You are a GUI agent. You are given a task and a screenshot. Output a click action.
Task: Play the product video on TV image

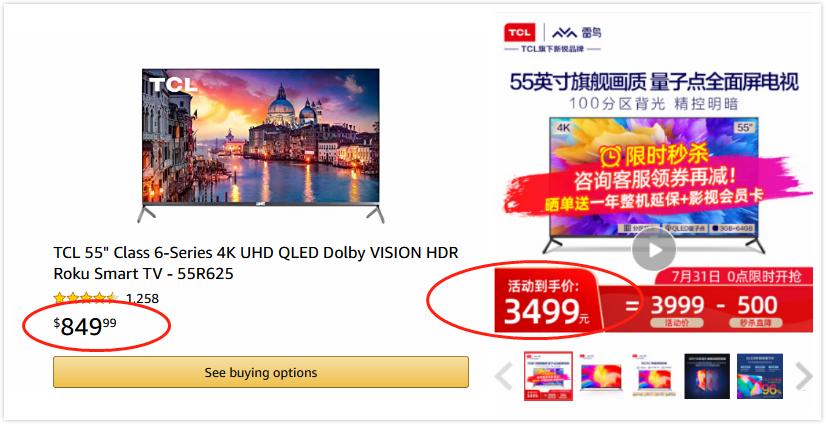click(x=654, y=250)
